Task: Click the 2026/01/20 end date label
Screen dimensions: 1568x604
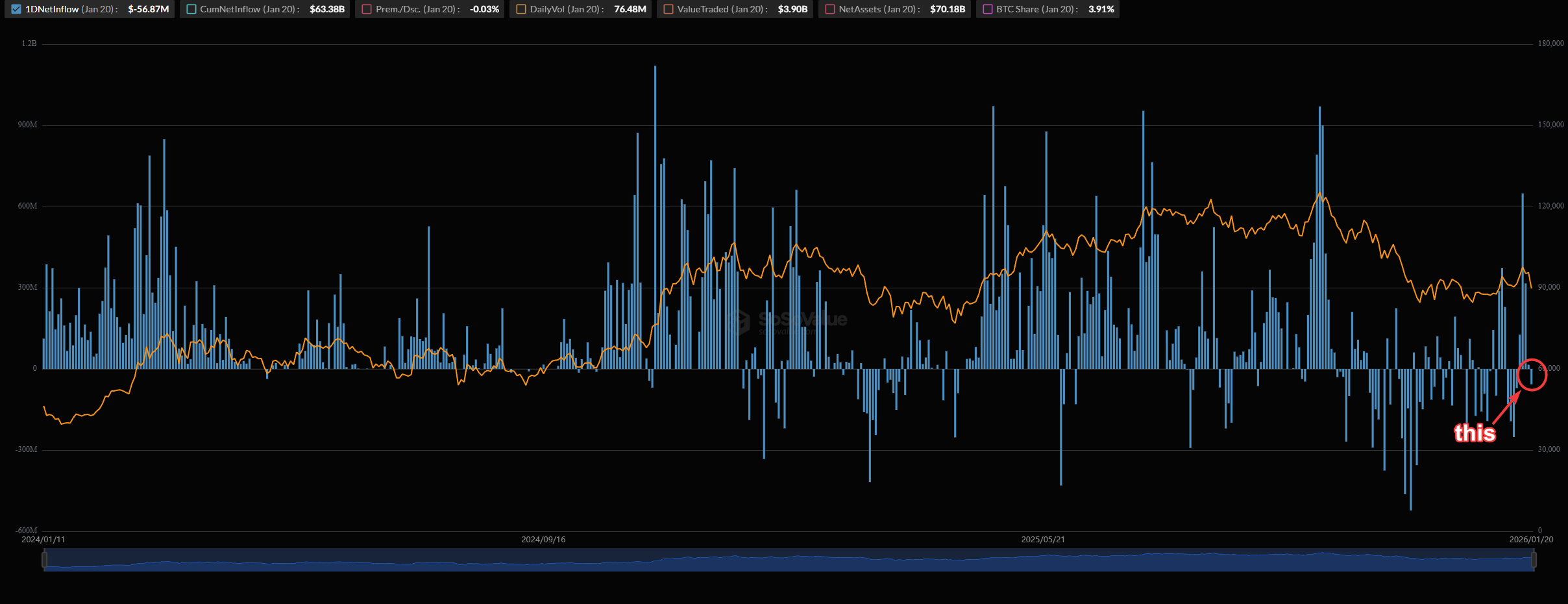Action: (x=1531, y=540)
